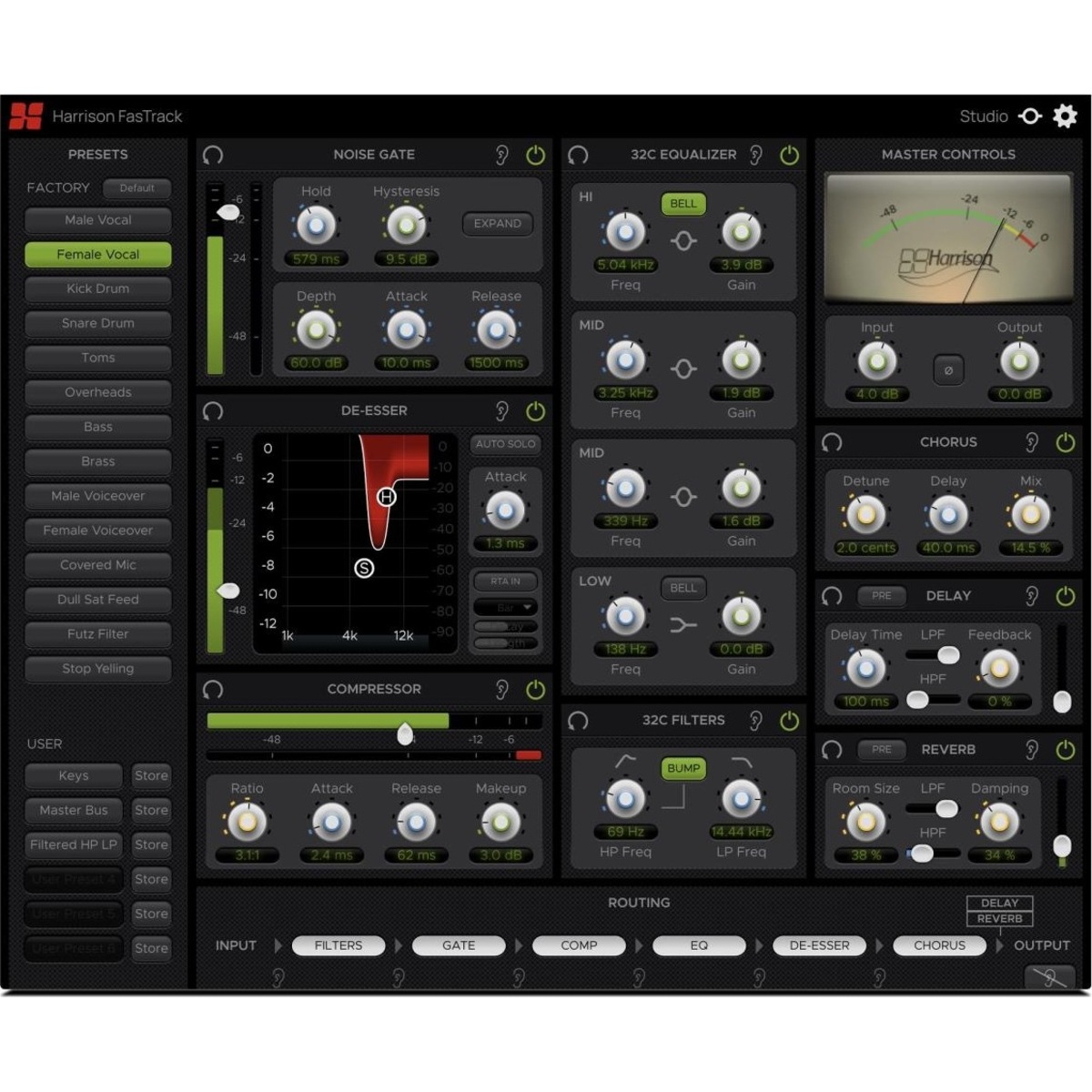Click the De-Esser H node

point(387,497)
